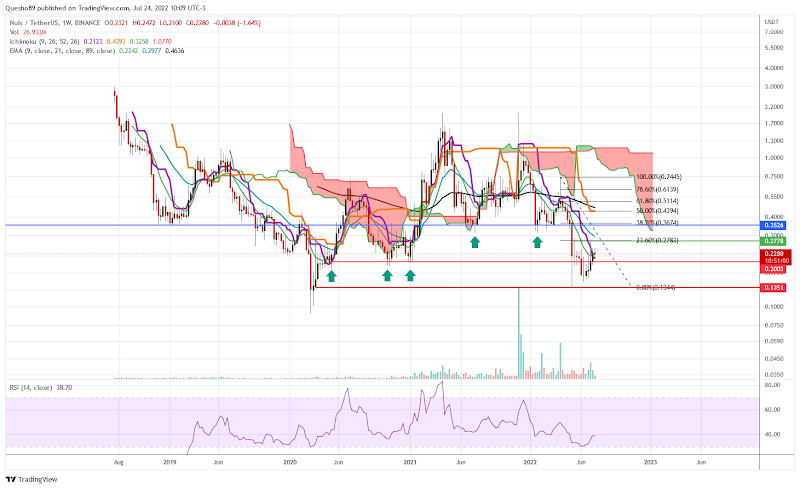Click the Ichimoku legend value 1.0770

click(162, 41)
